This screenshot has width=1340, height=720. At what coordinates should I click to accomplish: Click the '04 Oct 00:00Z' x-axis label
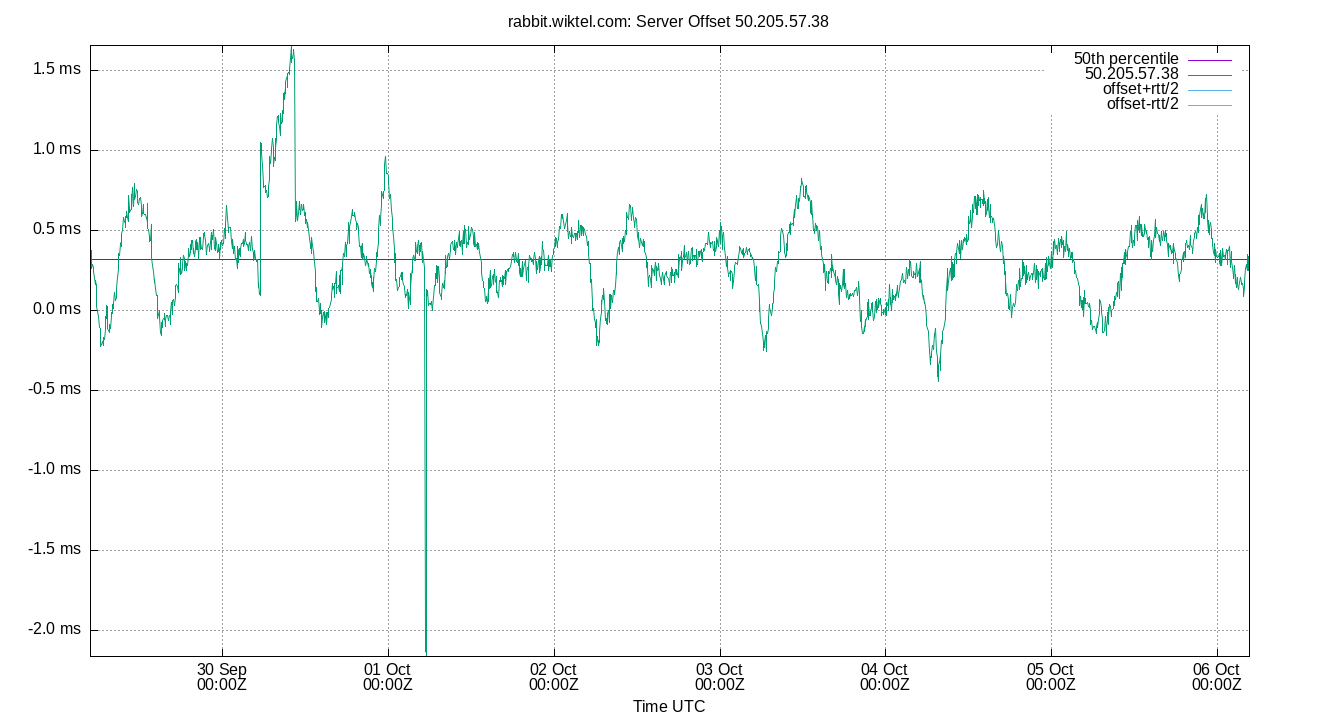coord(885,677)
